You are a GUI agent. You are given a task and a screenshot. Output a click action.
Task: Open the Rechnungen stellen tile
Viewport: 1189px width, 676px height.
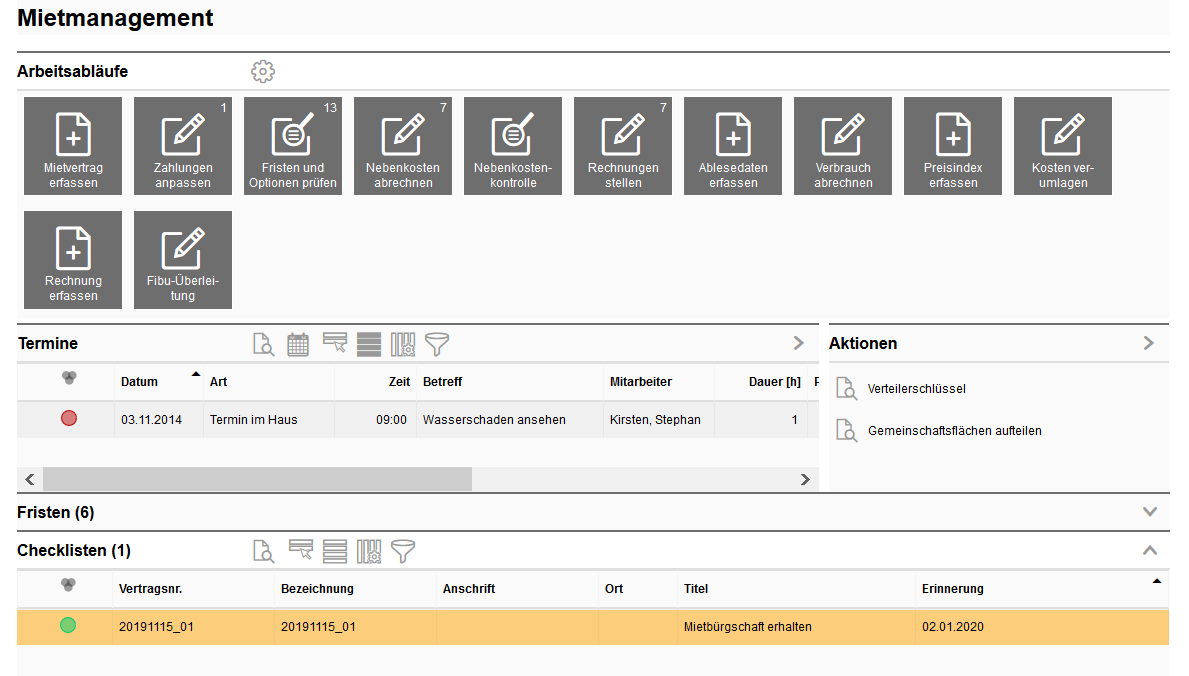click(x=623, y=146)
